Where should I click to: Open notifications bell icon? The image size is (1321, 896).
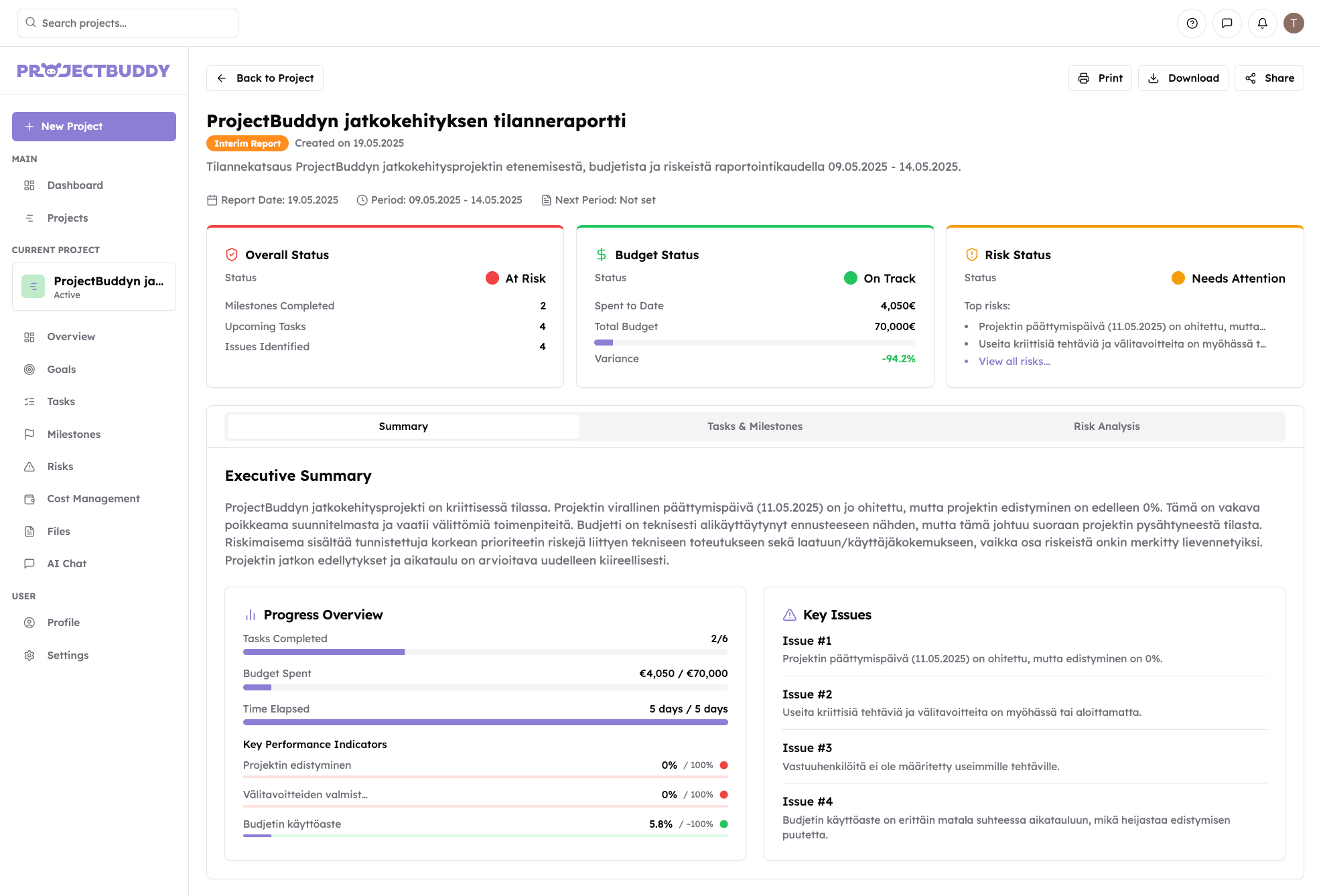[x=1263, y=23]
